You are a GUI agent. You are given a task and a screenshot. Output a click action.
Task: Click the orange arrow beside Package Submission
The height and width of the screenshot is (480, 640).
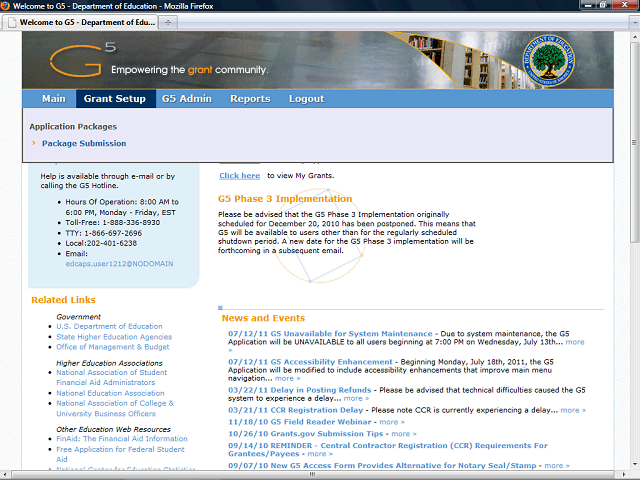[34, 143]
